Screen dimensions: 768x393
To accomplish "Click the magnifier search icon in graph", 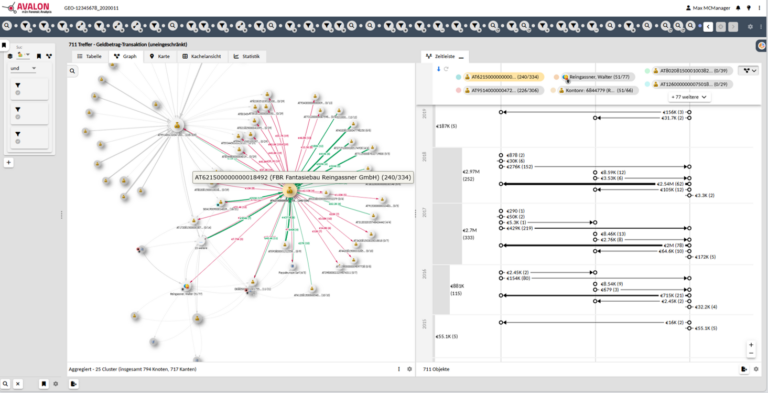I will click(72, 71).
